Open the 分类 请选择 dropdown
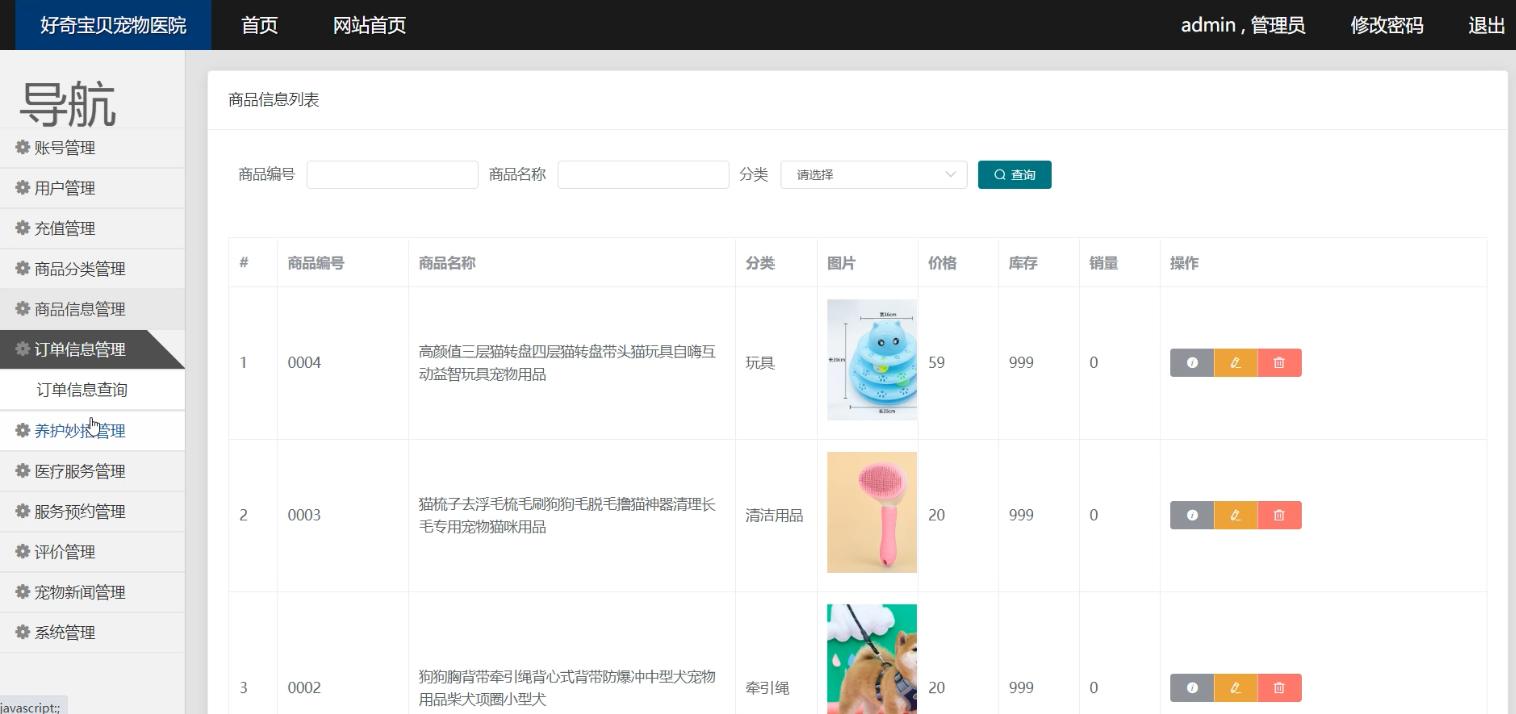This screenshot has width=1516, height=714. pyautogui.click(x=872, y=174)
